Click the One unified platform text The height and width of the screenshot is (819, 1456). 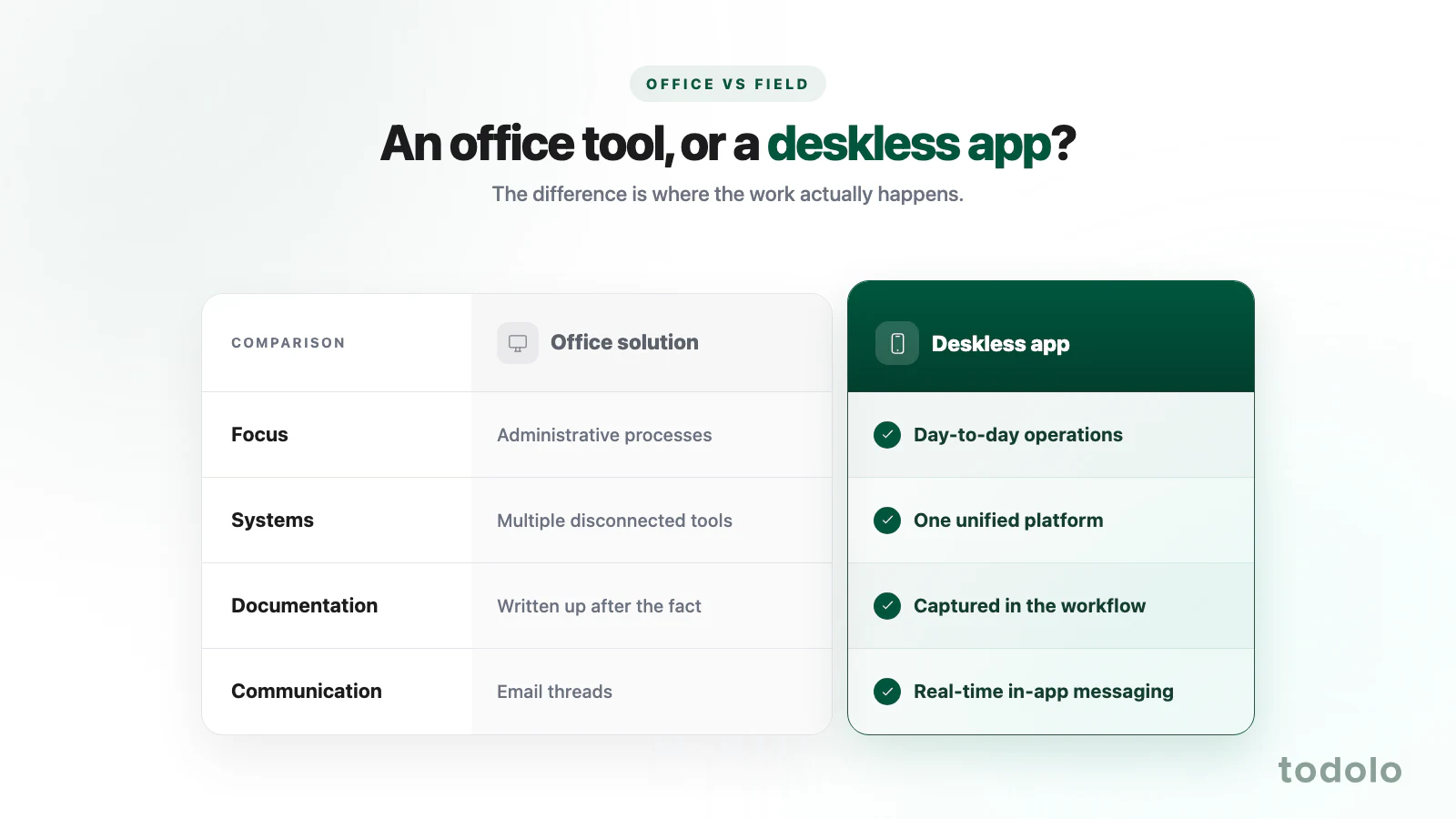(x=1008, y=521)
